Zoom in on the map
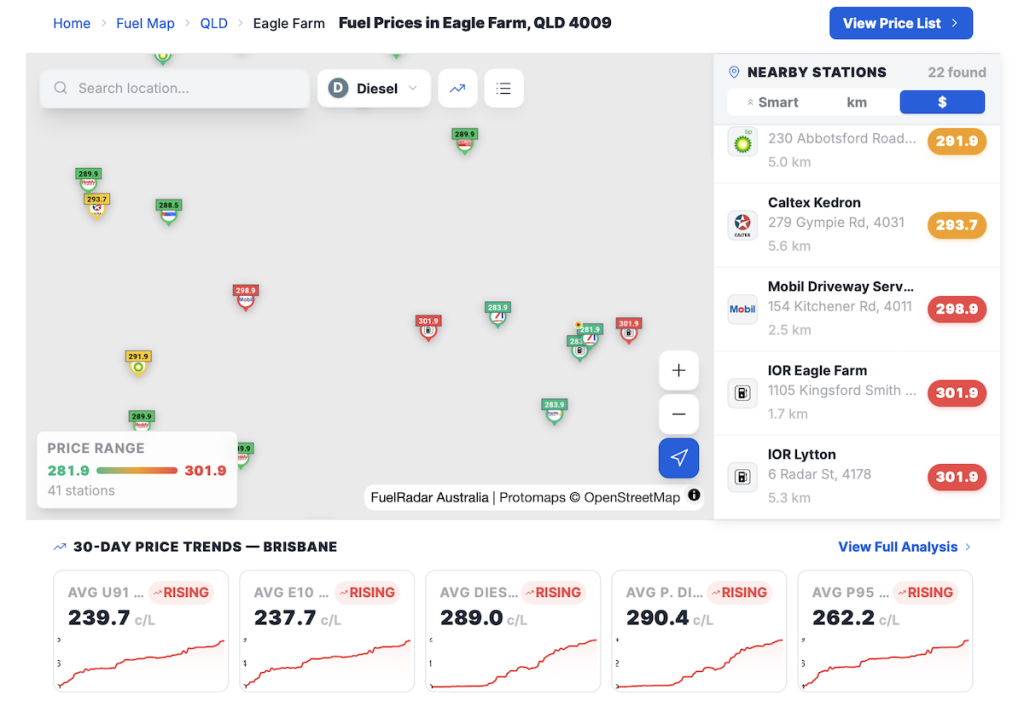Viewport: 1024px width, 701px height. 679,370
